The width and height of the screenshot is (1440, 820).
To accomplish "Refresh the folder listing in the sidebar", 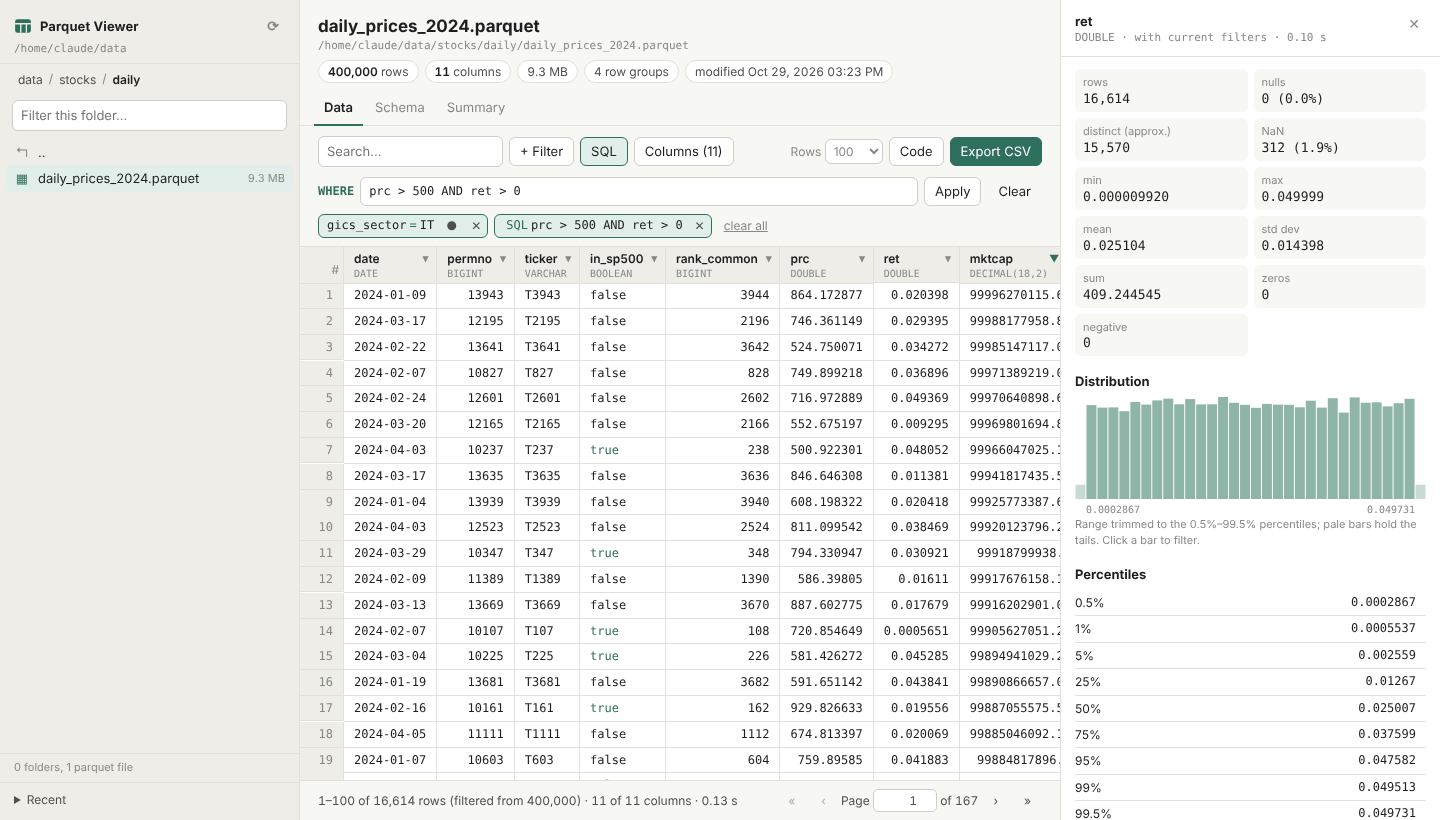I will 273,27.
